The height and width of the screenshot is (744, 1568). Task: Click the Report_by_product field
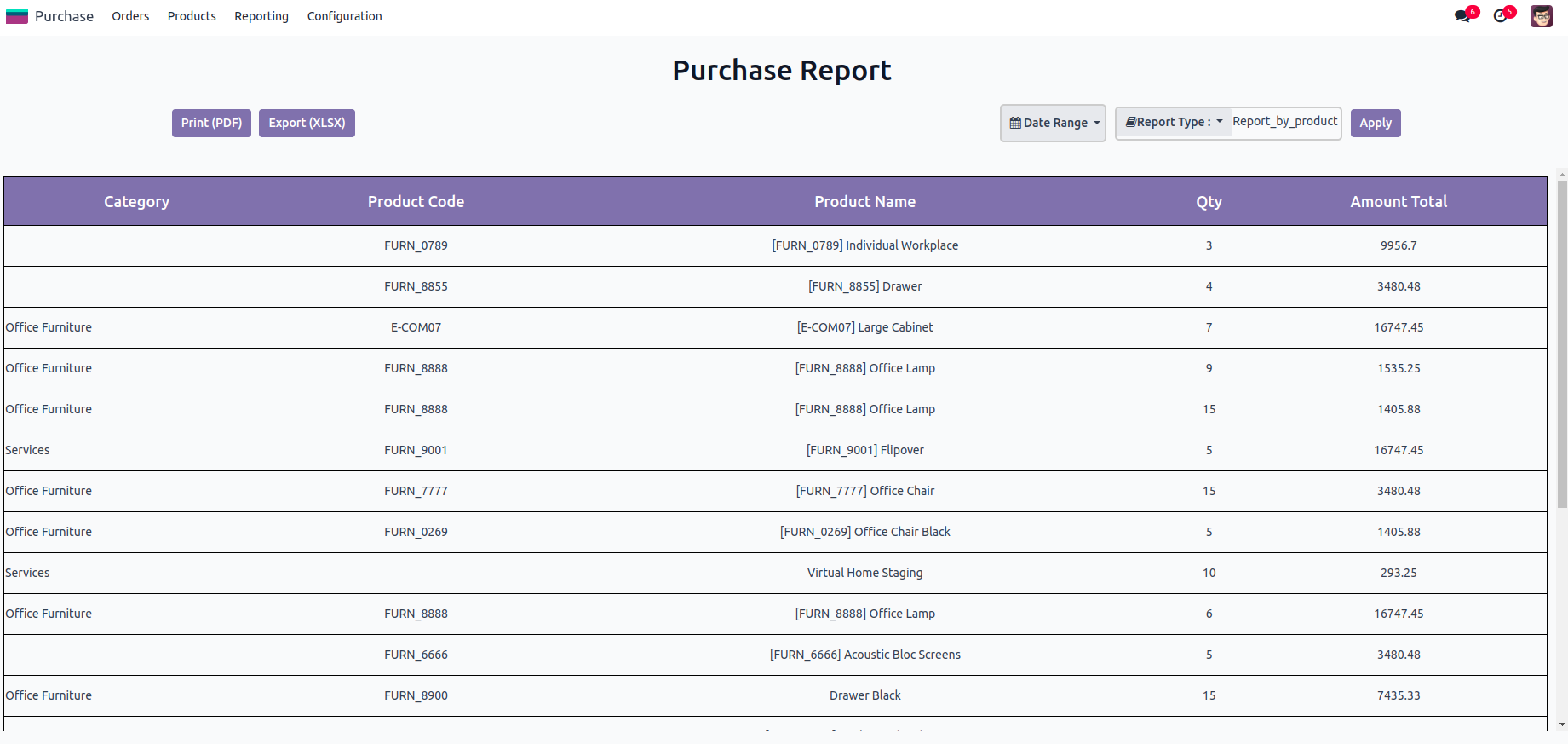[1284, 122]
